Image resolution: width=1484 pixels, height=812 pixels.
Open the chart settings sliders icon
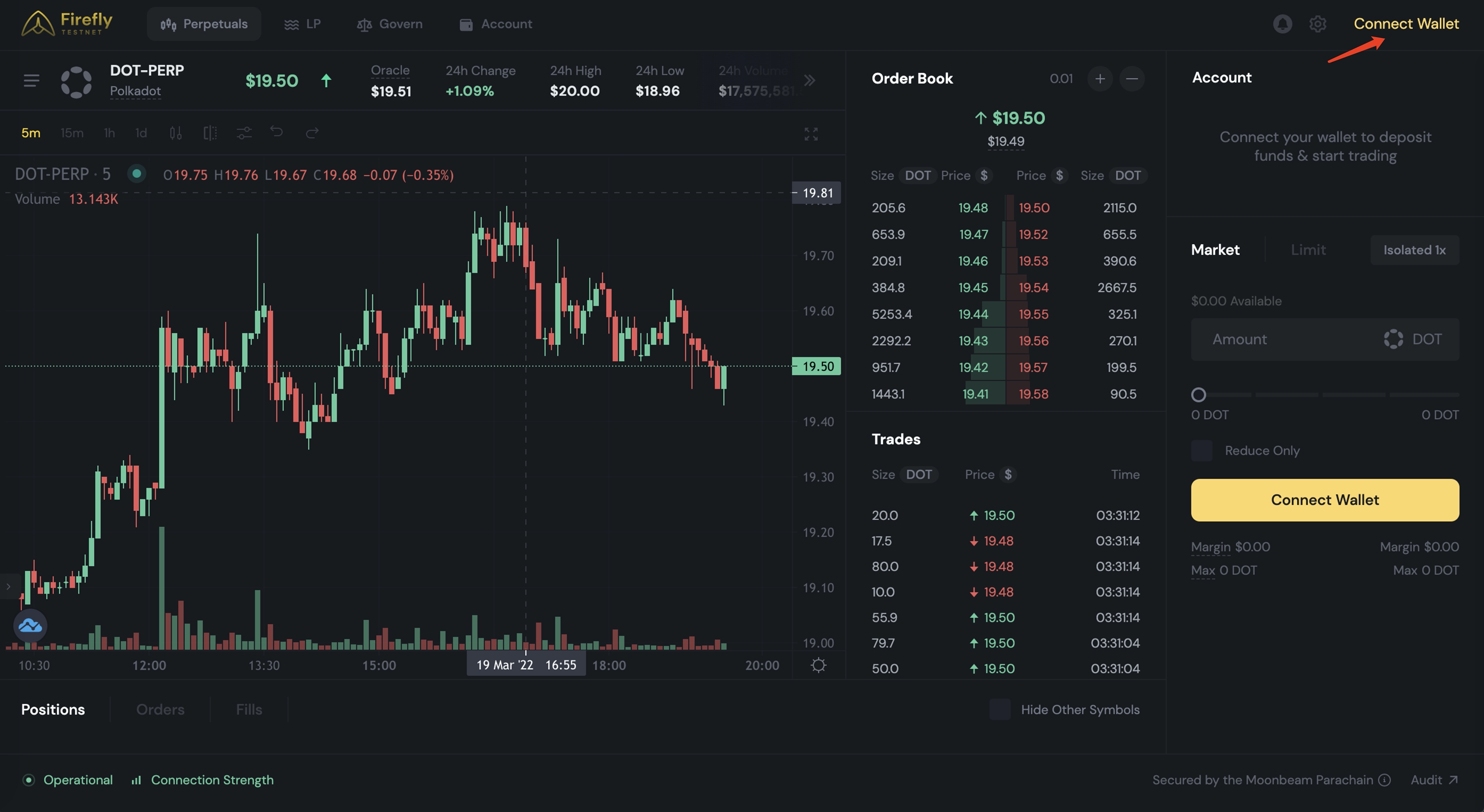coord(244,133)
